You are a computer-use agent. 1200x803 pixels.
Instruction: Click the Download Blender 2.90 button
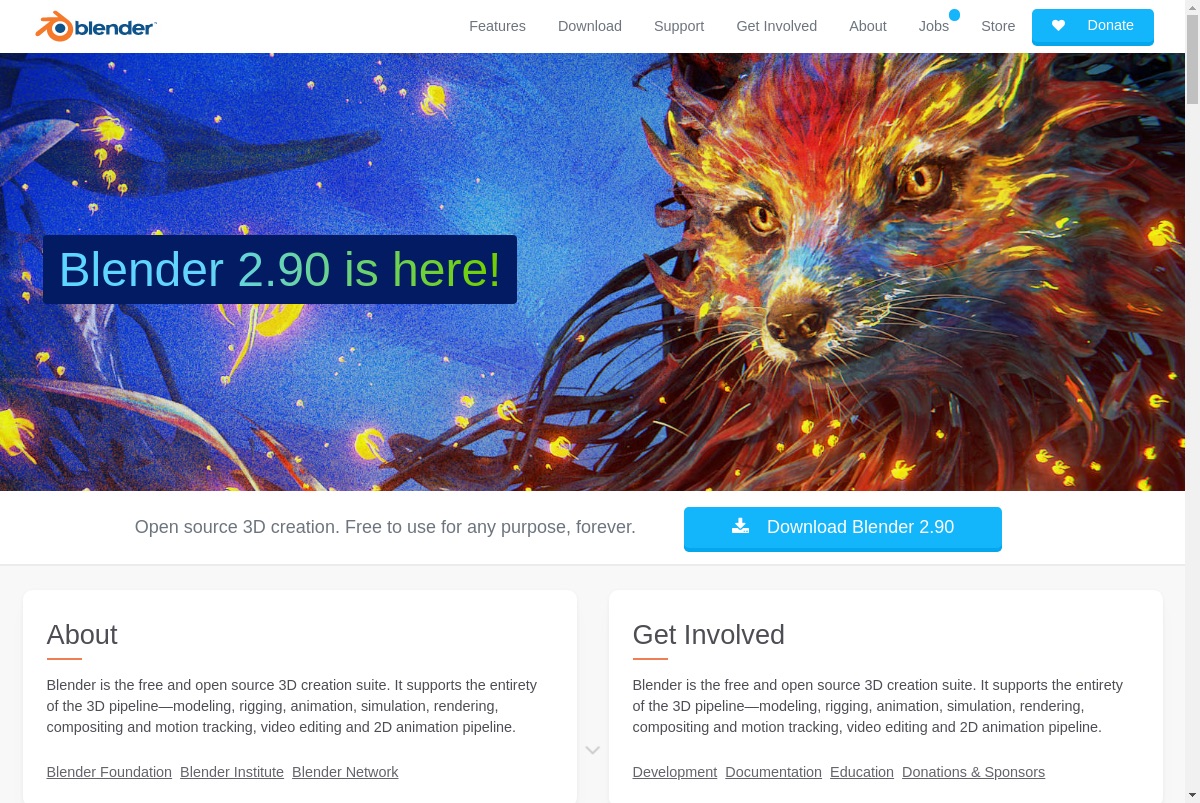843,528
